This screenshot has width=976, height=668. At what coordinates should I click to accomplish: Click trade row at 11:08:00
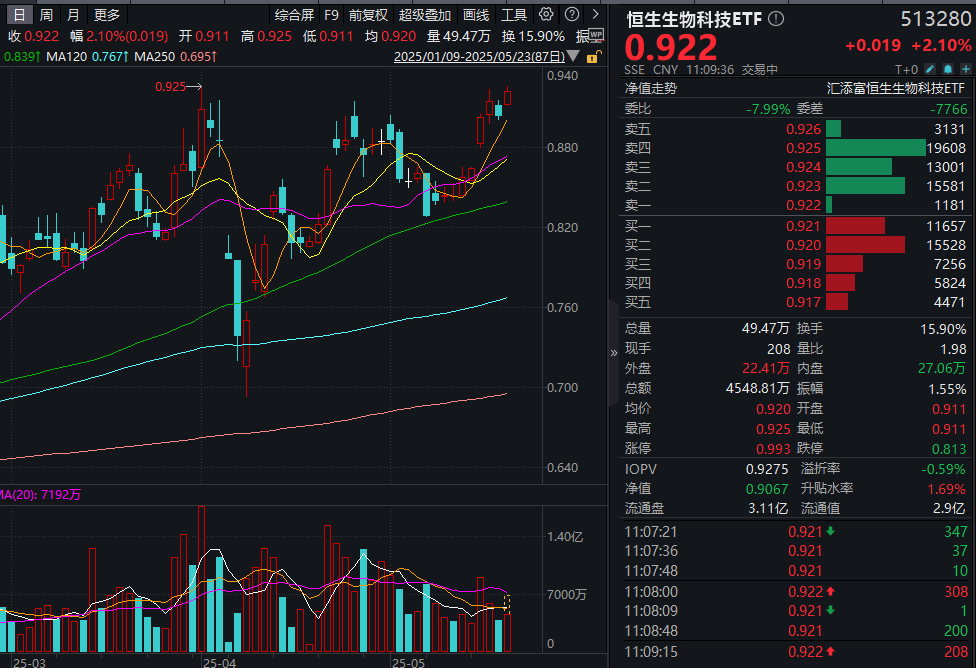pos(797,591)
